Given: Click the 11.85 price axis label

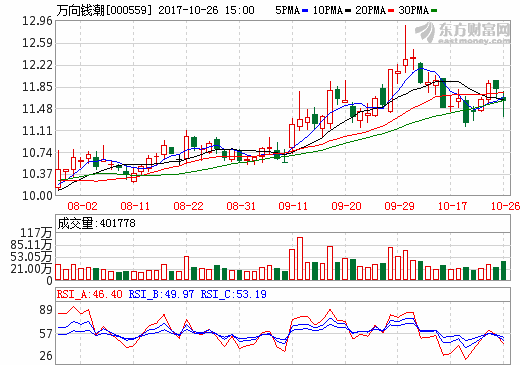Looking at the screenshot, I should [37, 87].
